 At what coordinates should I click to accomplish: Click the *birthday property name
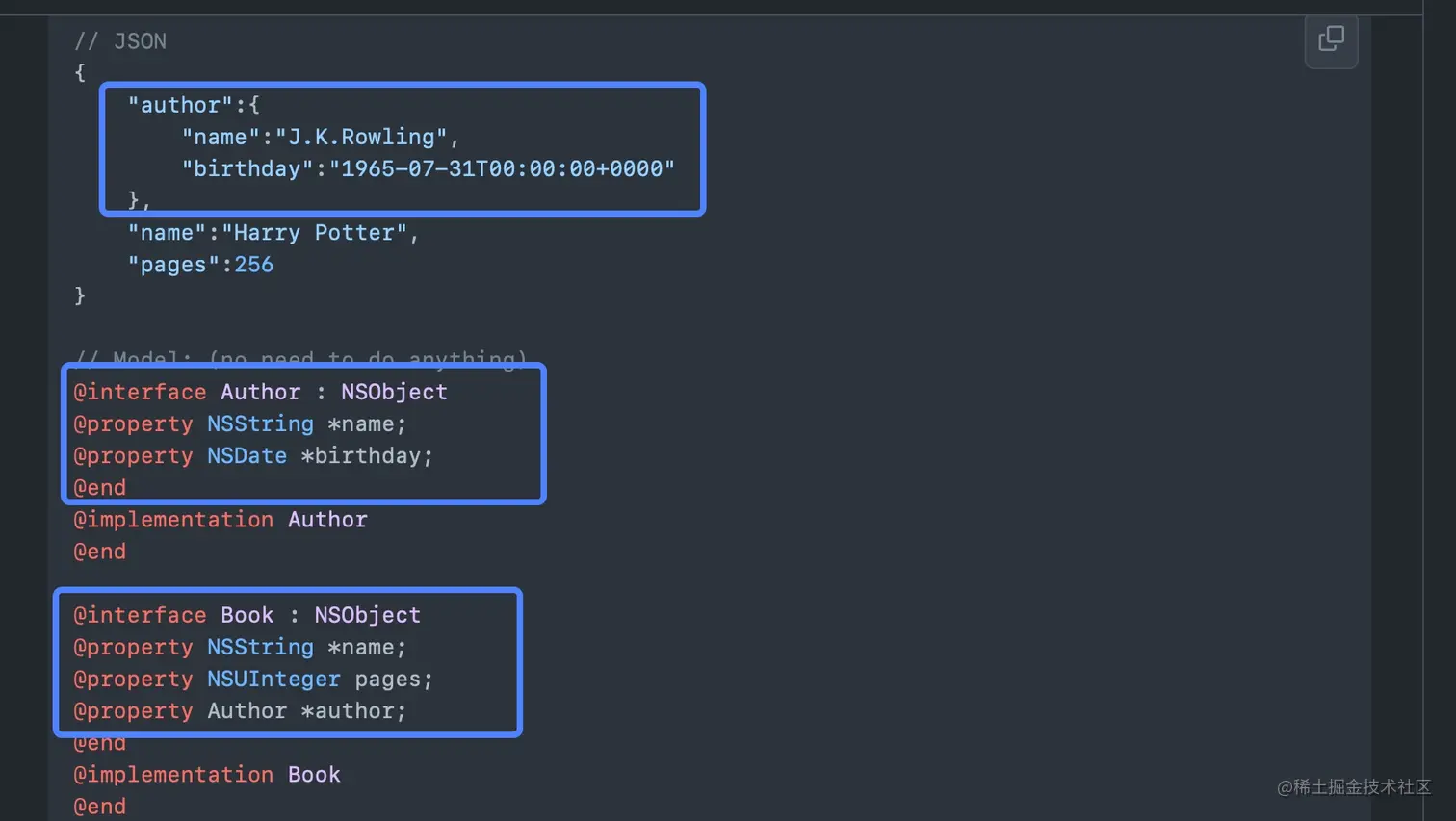point(367,455)
